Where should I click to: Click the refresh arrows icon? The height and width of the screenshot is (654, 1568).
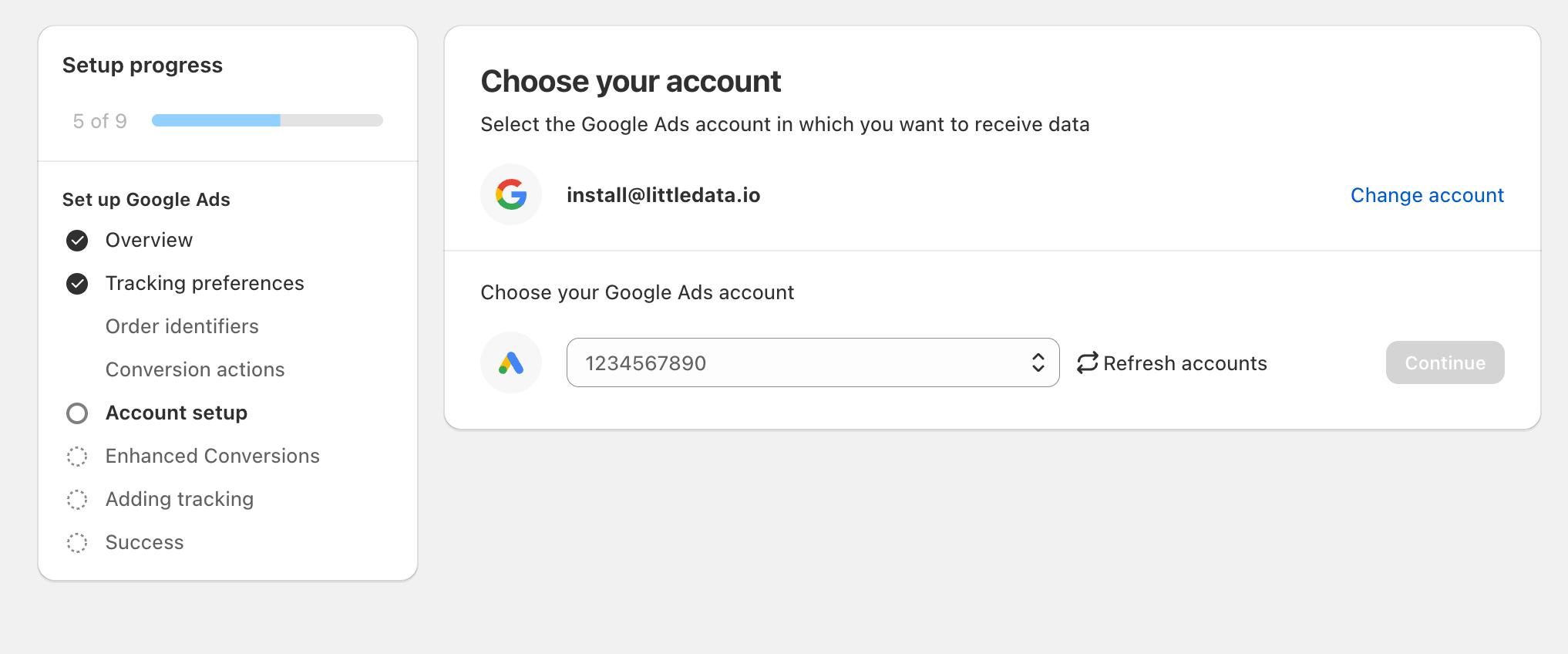1087,362
